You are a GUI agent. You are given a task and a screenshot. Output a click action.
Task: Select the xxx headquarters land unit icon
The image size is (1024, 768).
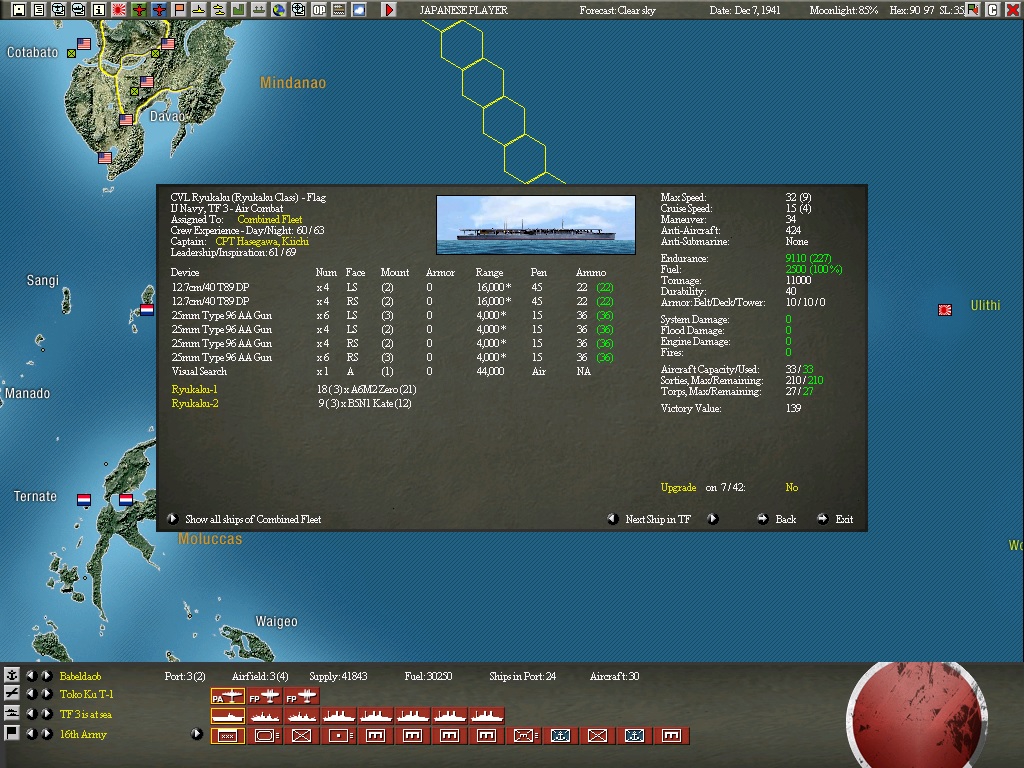[227, 736]
